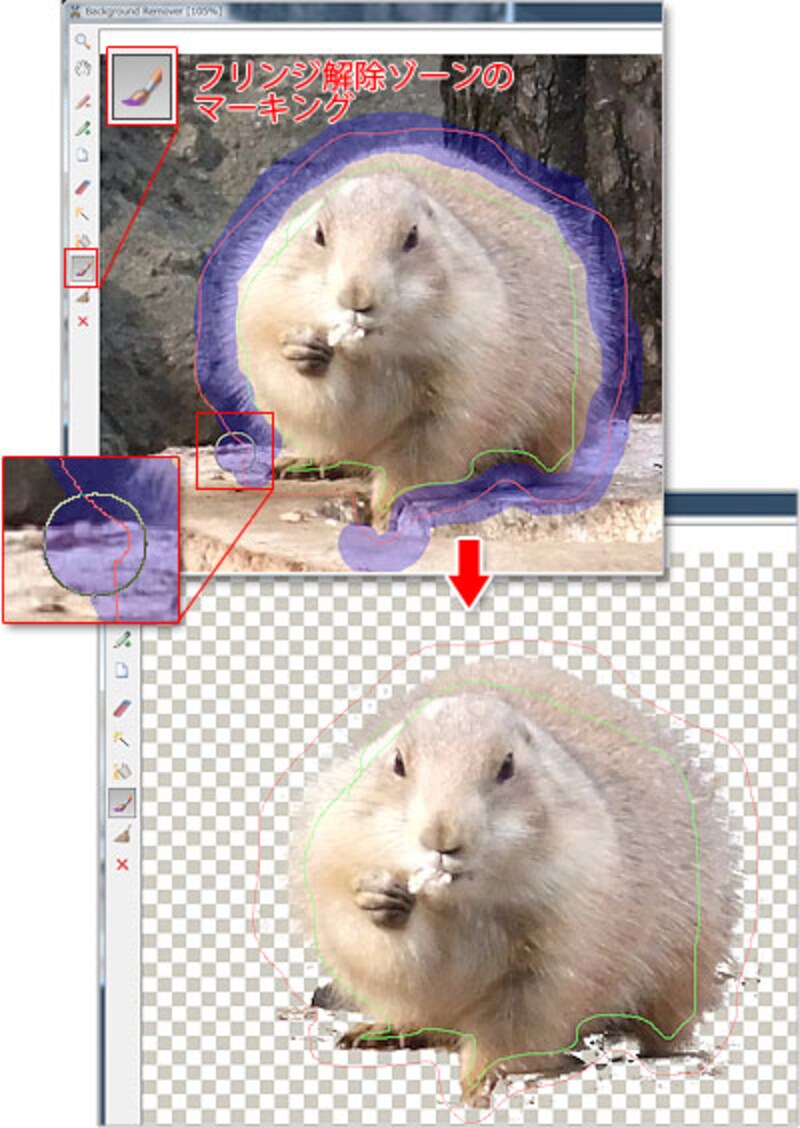
Task: Click the blank page icon in upper window
Action: pos(83,155)
